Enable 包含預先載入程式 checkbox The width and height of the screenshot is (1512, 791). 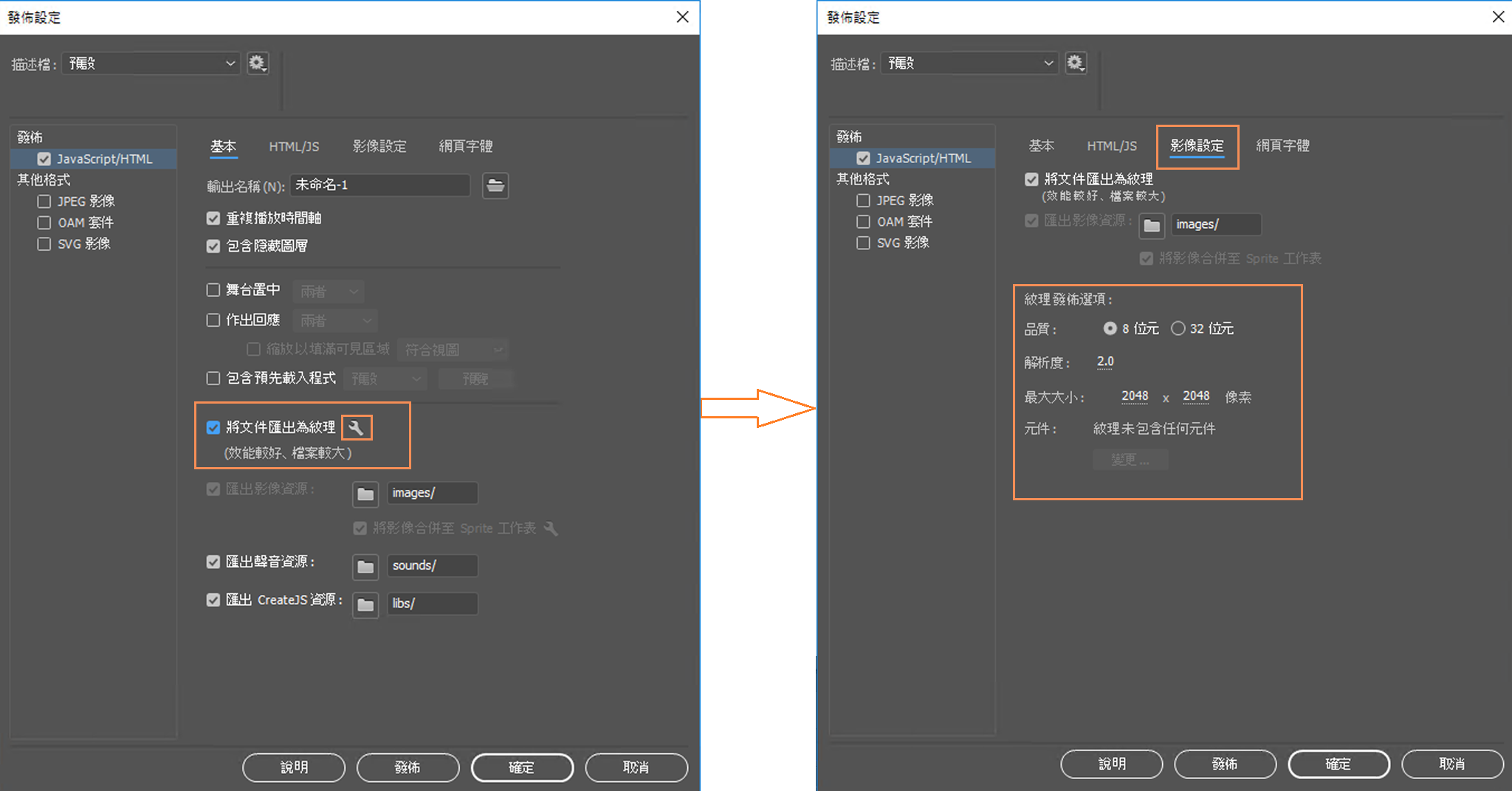[213, 379]
